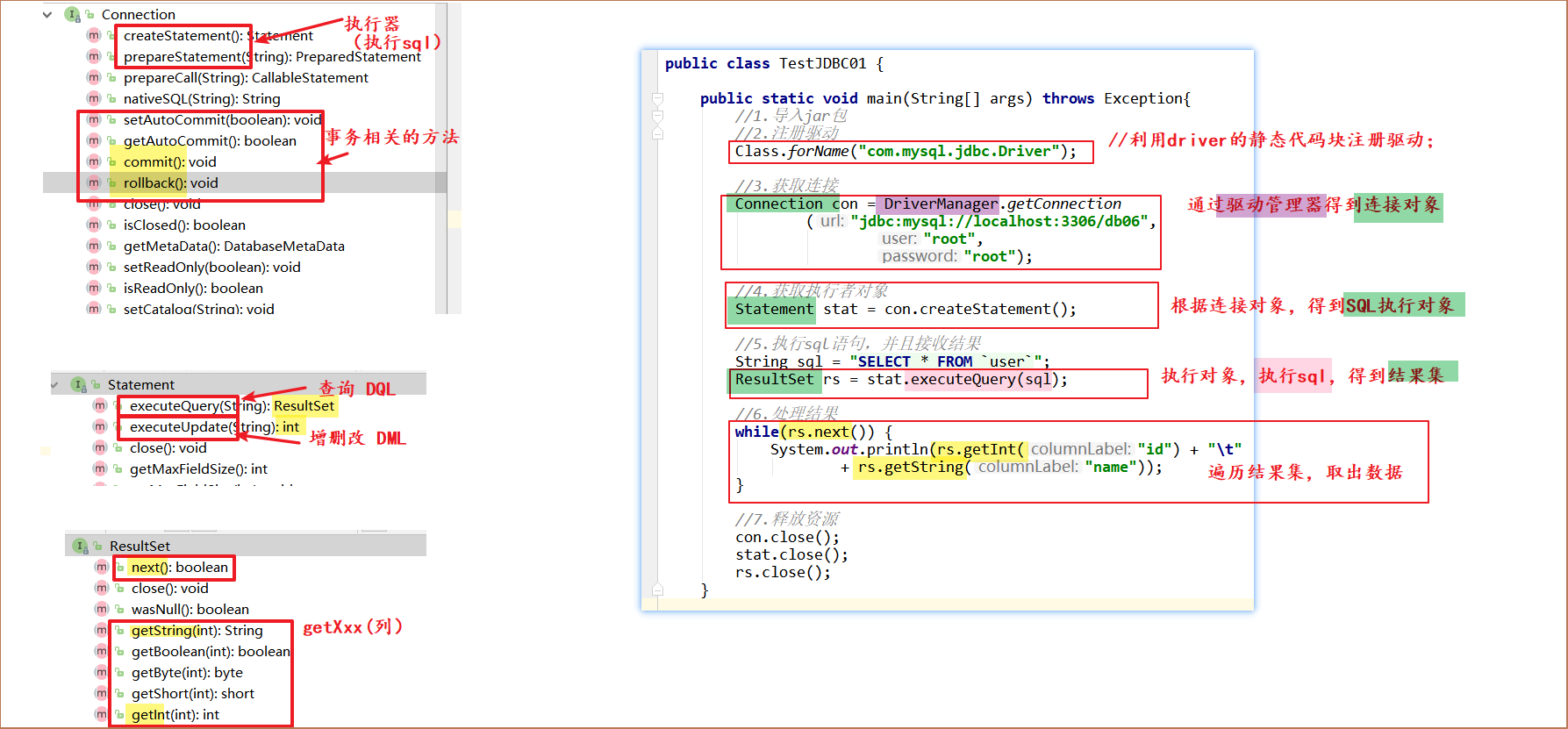Click method icon beside executeQuery(String)

(100, 406)
